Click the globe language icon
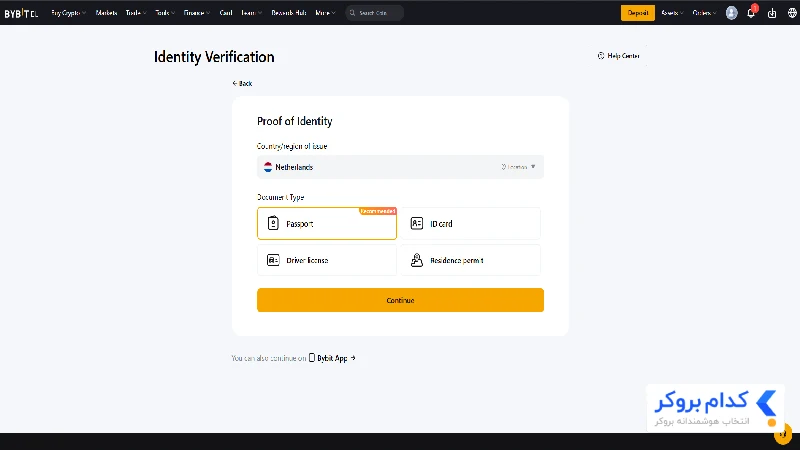Image resolution: width=800 pixels, height=450 pixels. coord(792,13)
